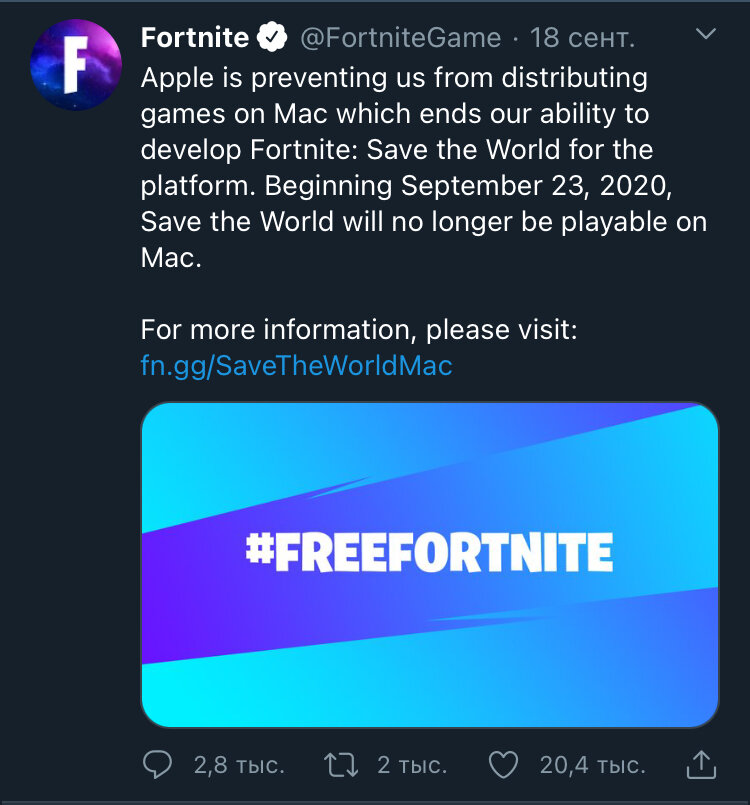Expand the tweet options chevron
Image resolution: width=750 pixels, height=805 pixels.
(706, 35)
